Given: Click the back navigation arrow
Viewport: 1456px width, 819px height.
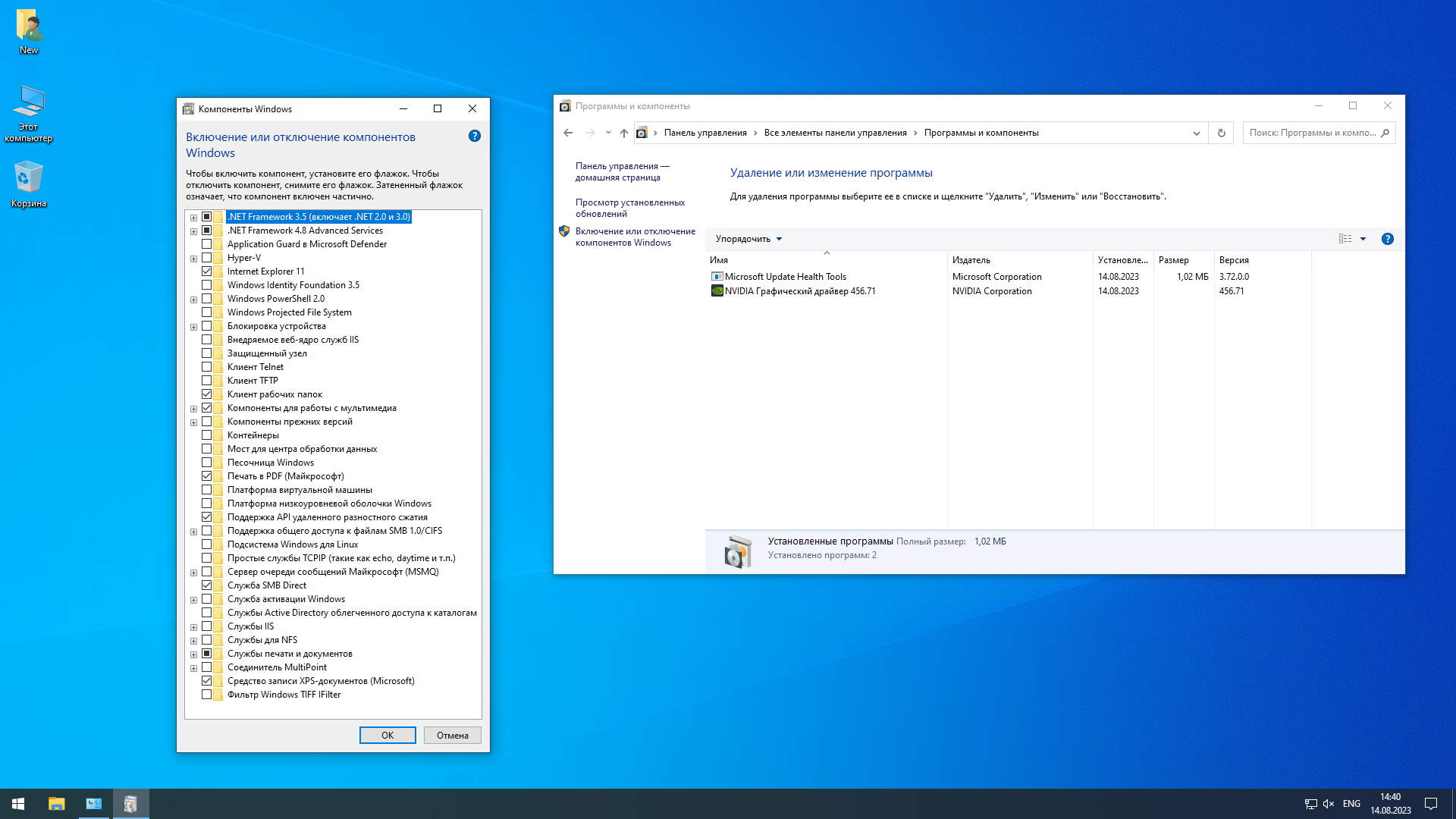Looking at the screenshot, I should pos(568,133).
